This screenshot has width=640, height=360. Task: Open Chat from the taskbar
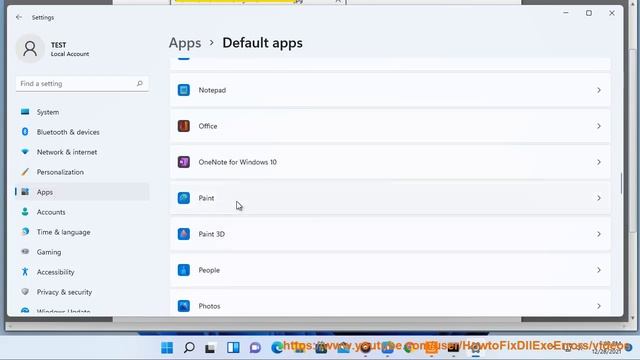tap(255, 348)
